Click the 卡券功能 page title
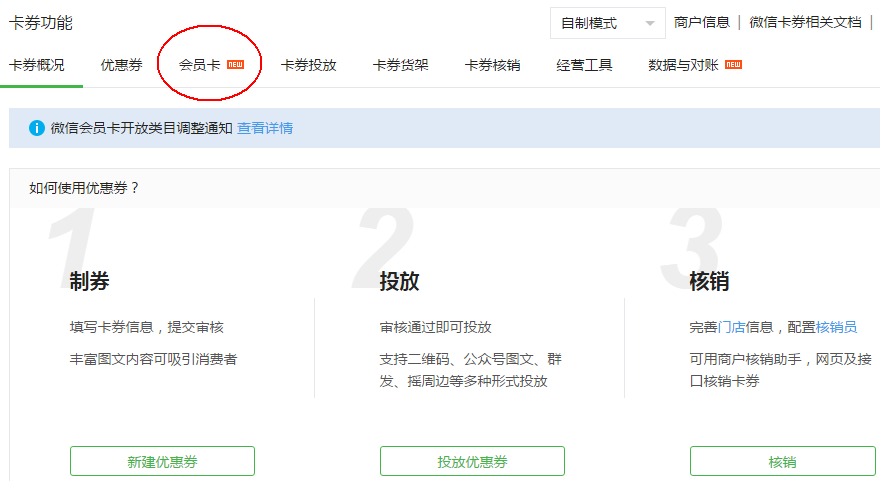 click(x=41, y=23)
